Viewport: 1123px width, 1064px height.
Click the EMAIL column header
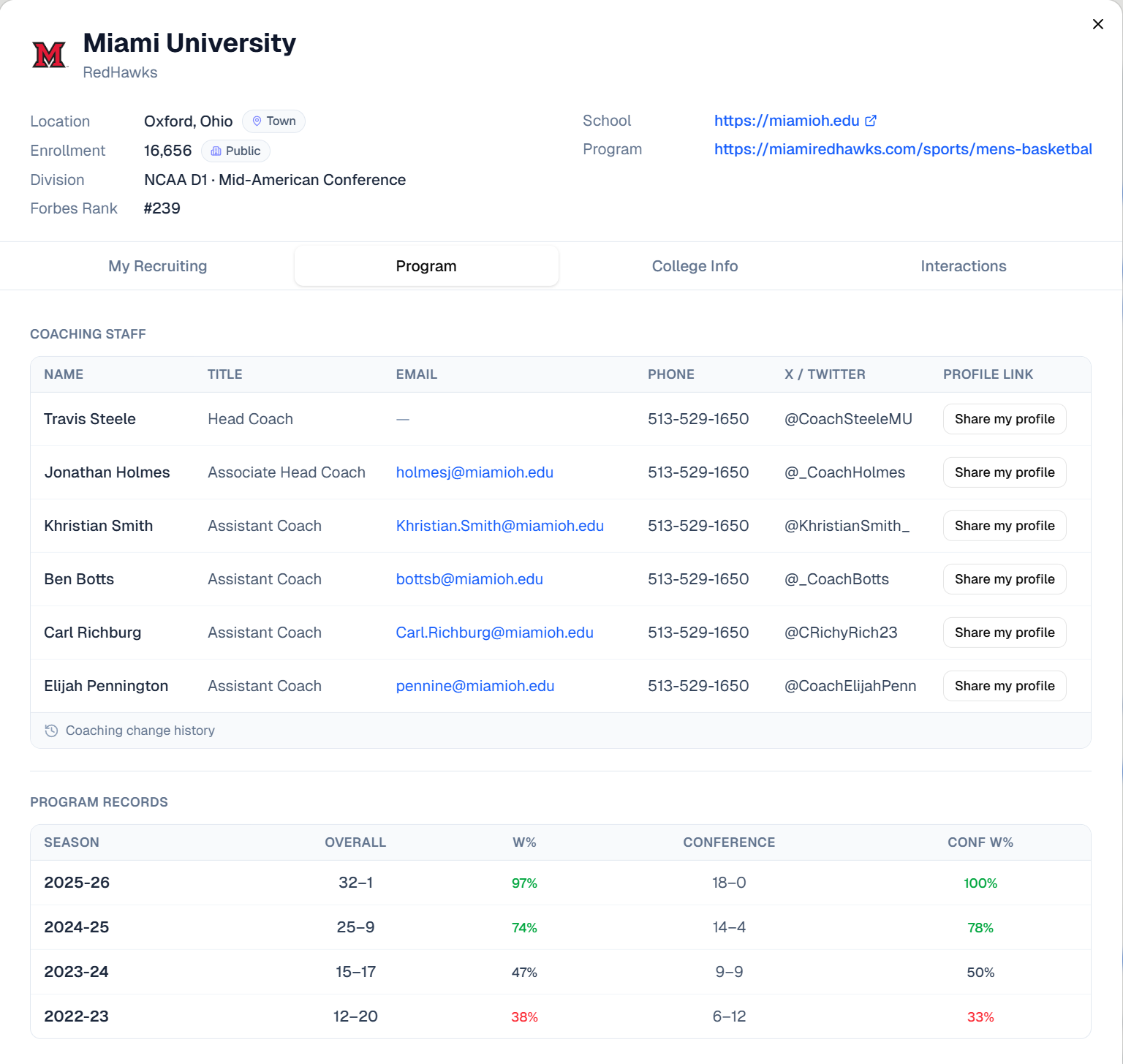tap(417, 374)
